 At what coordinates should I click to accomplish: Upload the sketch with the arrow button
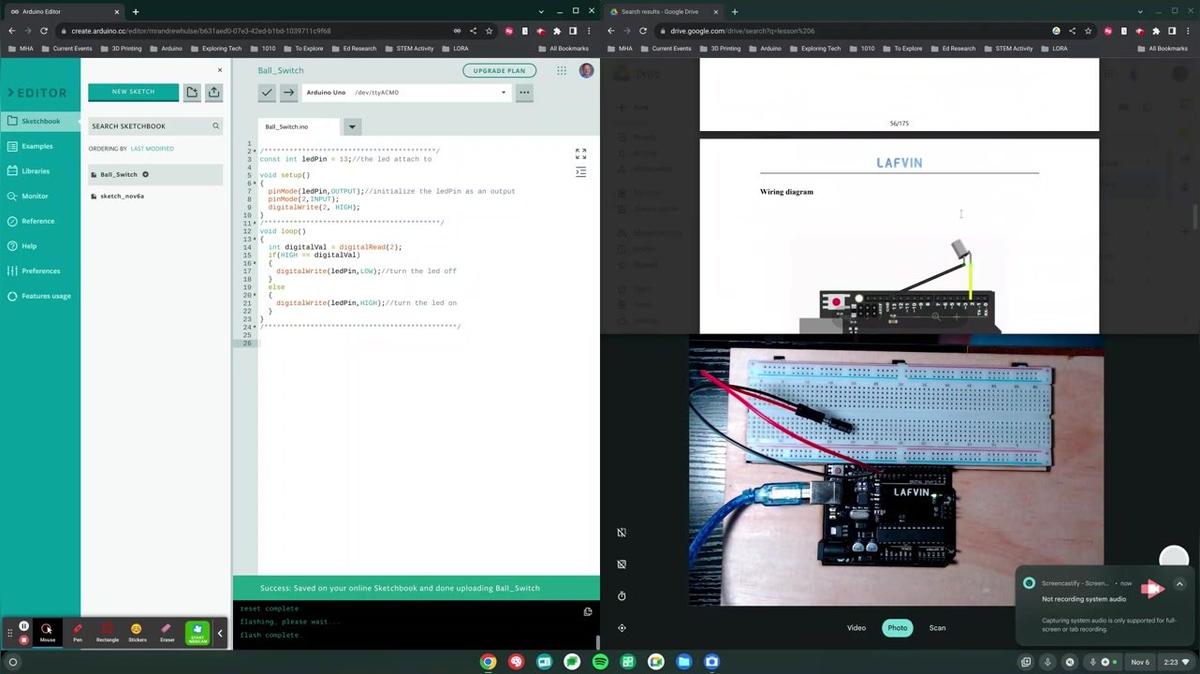(x=289, y=92)
